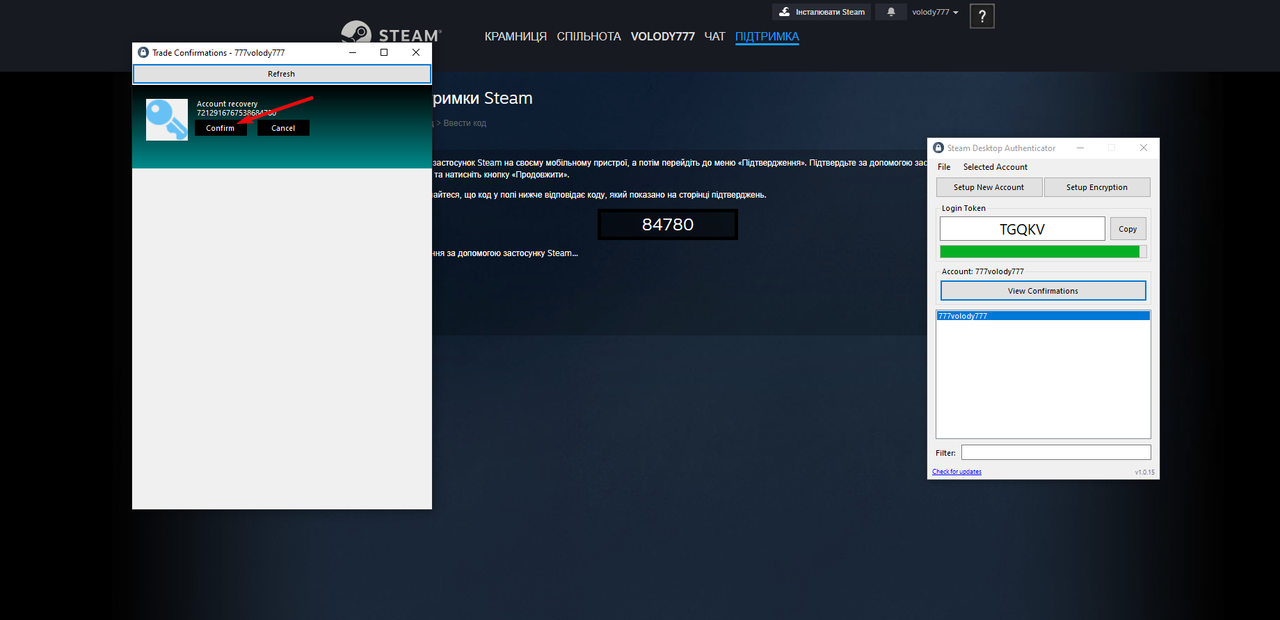
Task: Click the green login token progress bar
Action: tap(1043, 252)
